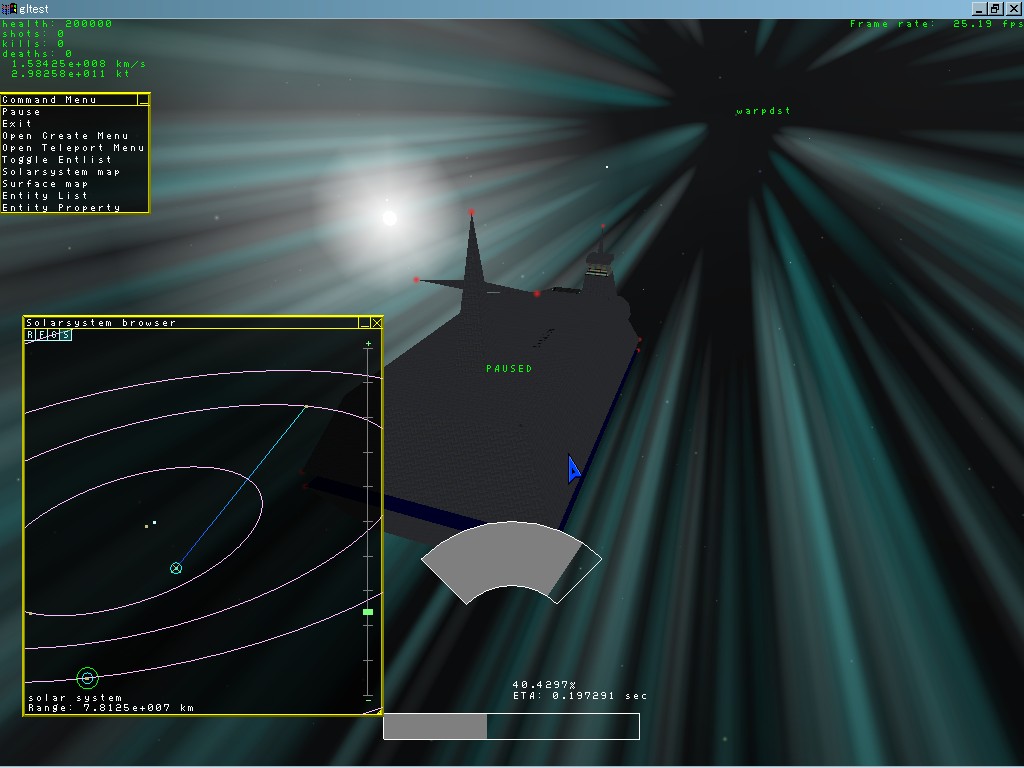Viewport: 1024px width, 768px height.
Task: Choose Open Create Menu entry
Action: tap(75, 136)
